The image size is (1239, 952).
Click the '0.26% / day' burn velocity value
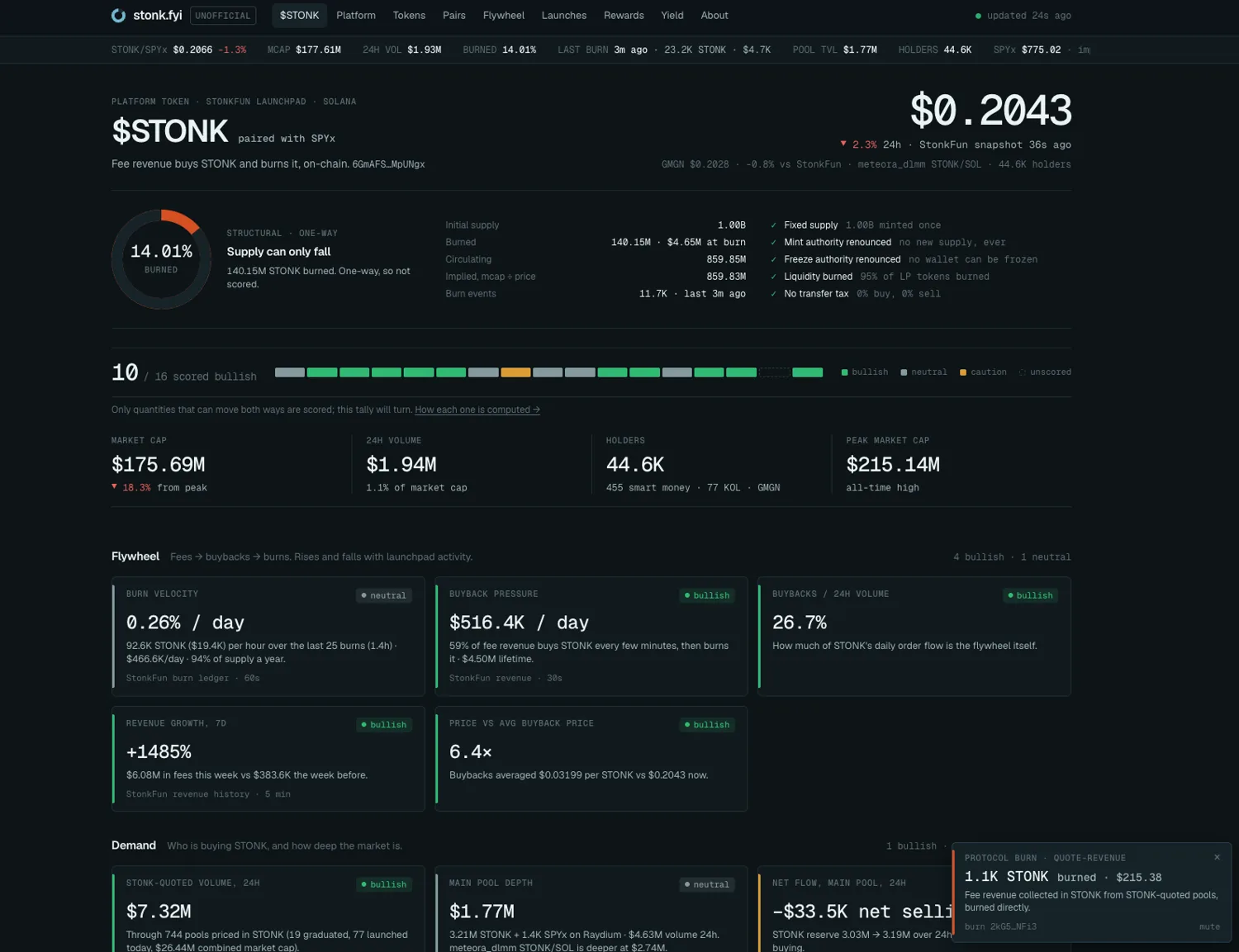coord(185,623)
